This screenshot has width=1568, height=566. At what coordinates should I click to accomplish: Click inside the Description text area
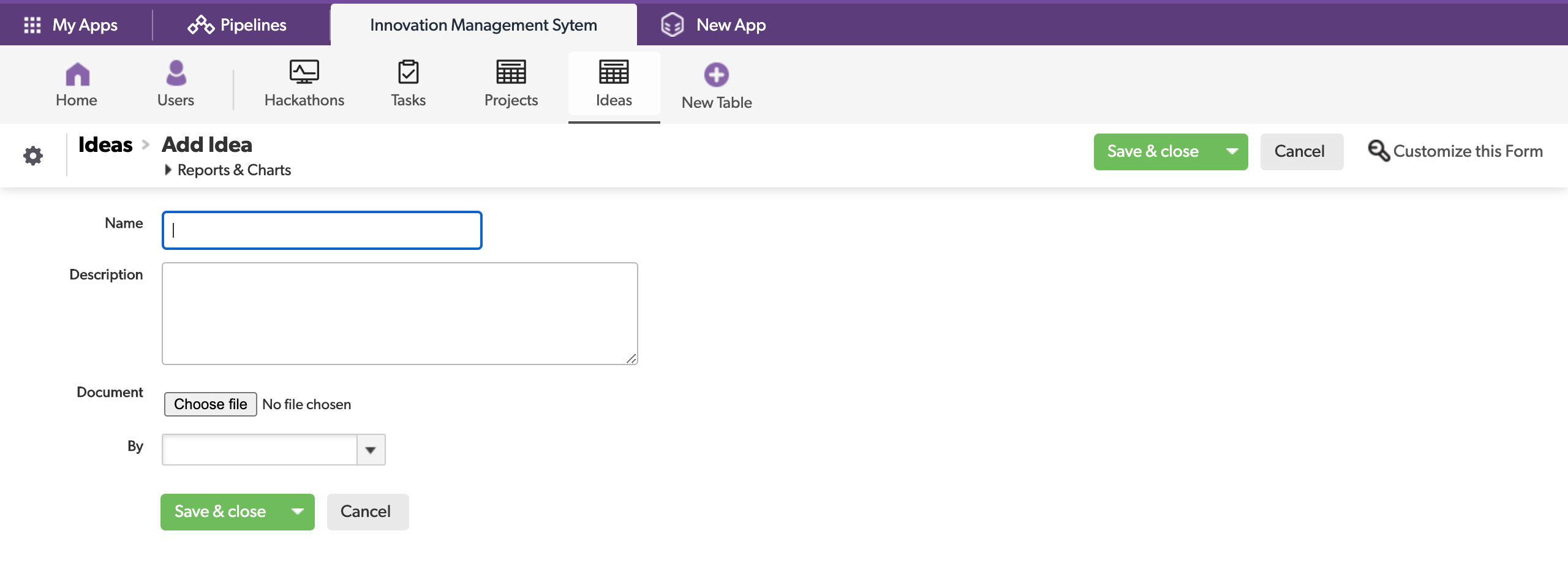coord(399,314)
